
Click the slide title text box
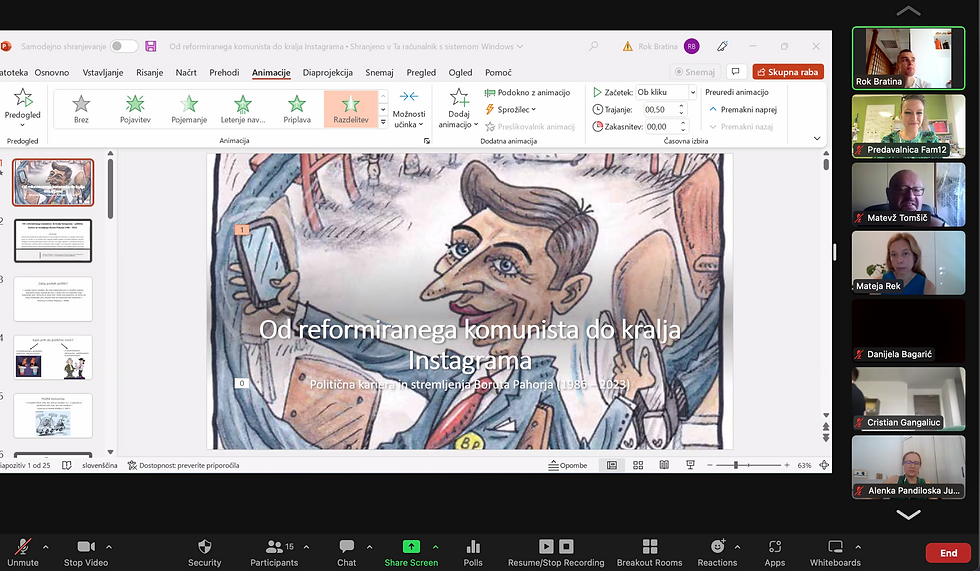click(470, 345)
